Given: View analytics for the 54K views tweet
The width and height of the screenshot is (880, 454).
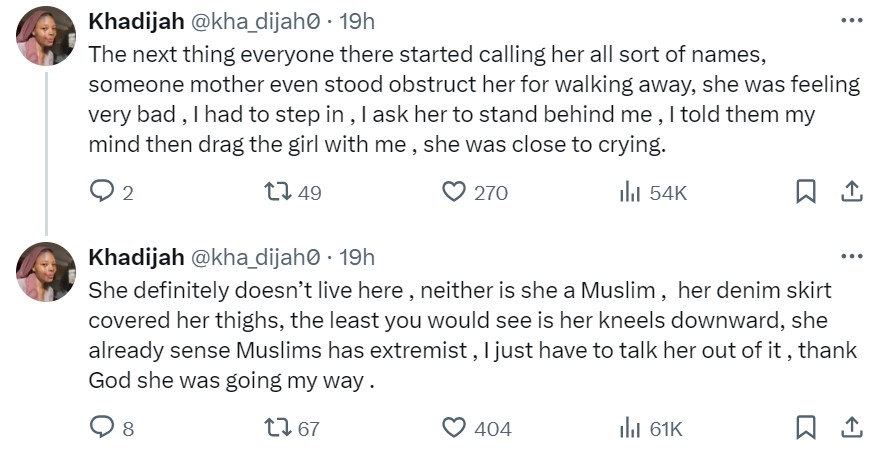Looking at the screenshot, I should pos(630,193).
